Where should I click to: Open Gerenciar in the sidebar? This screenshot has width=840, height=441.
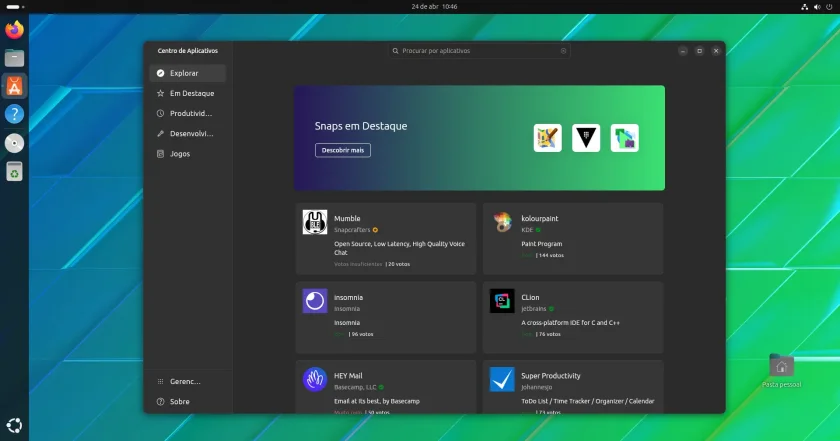click(x=188, y=382)
